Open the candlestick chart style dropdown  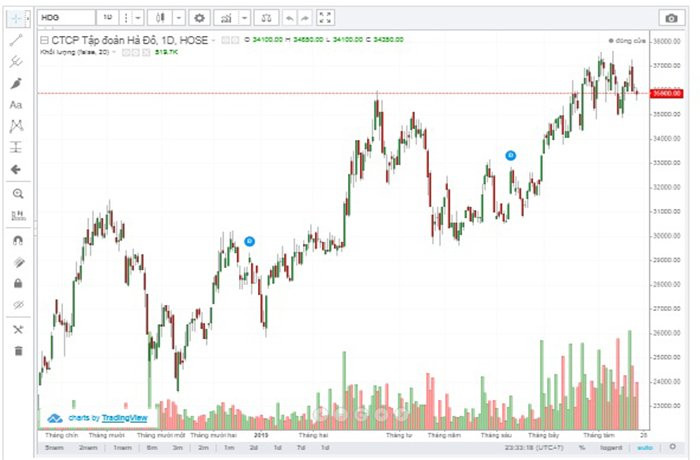178,18
